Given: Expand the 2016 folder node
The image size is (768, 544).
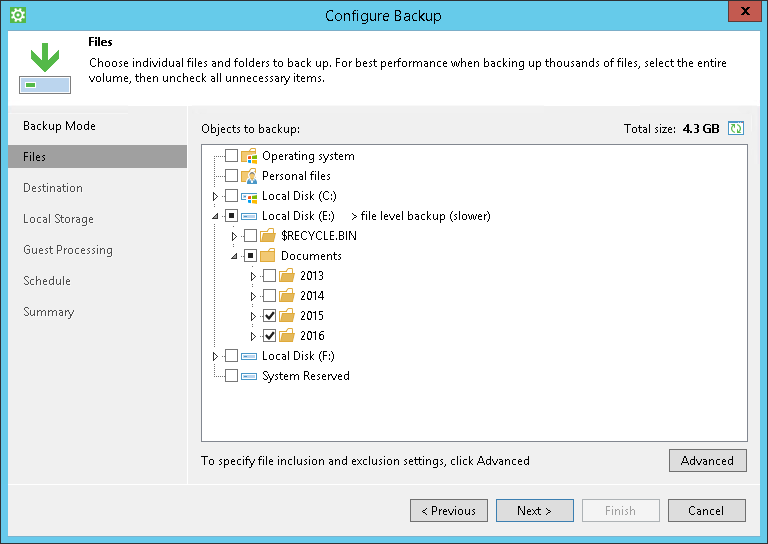Looking at the screenshot, I should coord(253,336).
